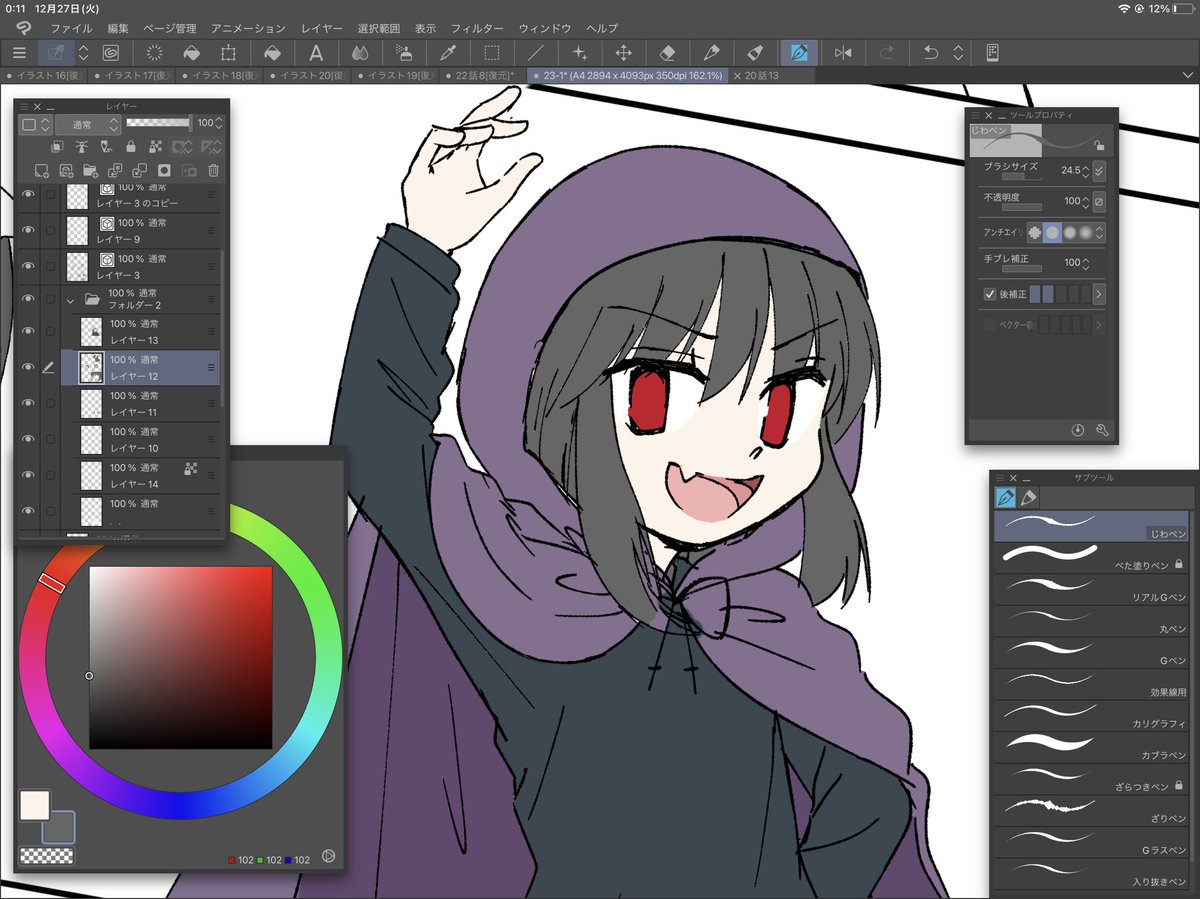Click reset tool properties clock icon
This screenshot has height=899, width=1200.
point(1077,430)
